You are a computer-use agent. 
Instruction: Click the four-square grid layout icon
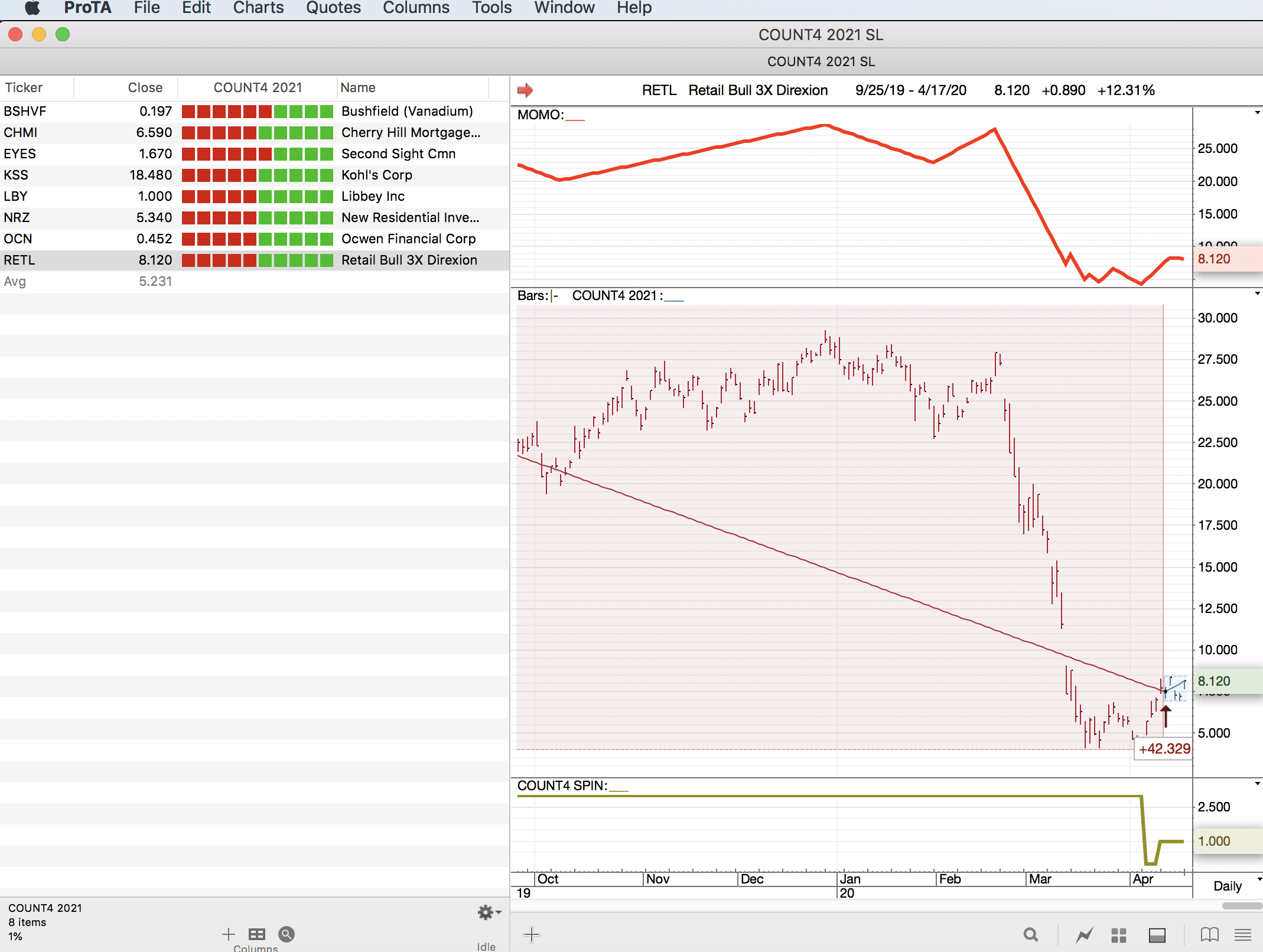coord(1119,935)
